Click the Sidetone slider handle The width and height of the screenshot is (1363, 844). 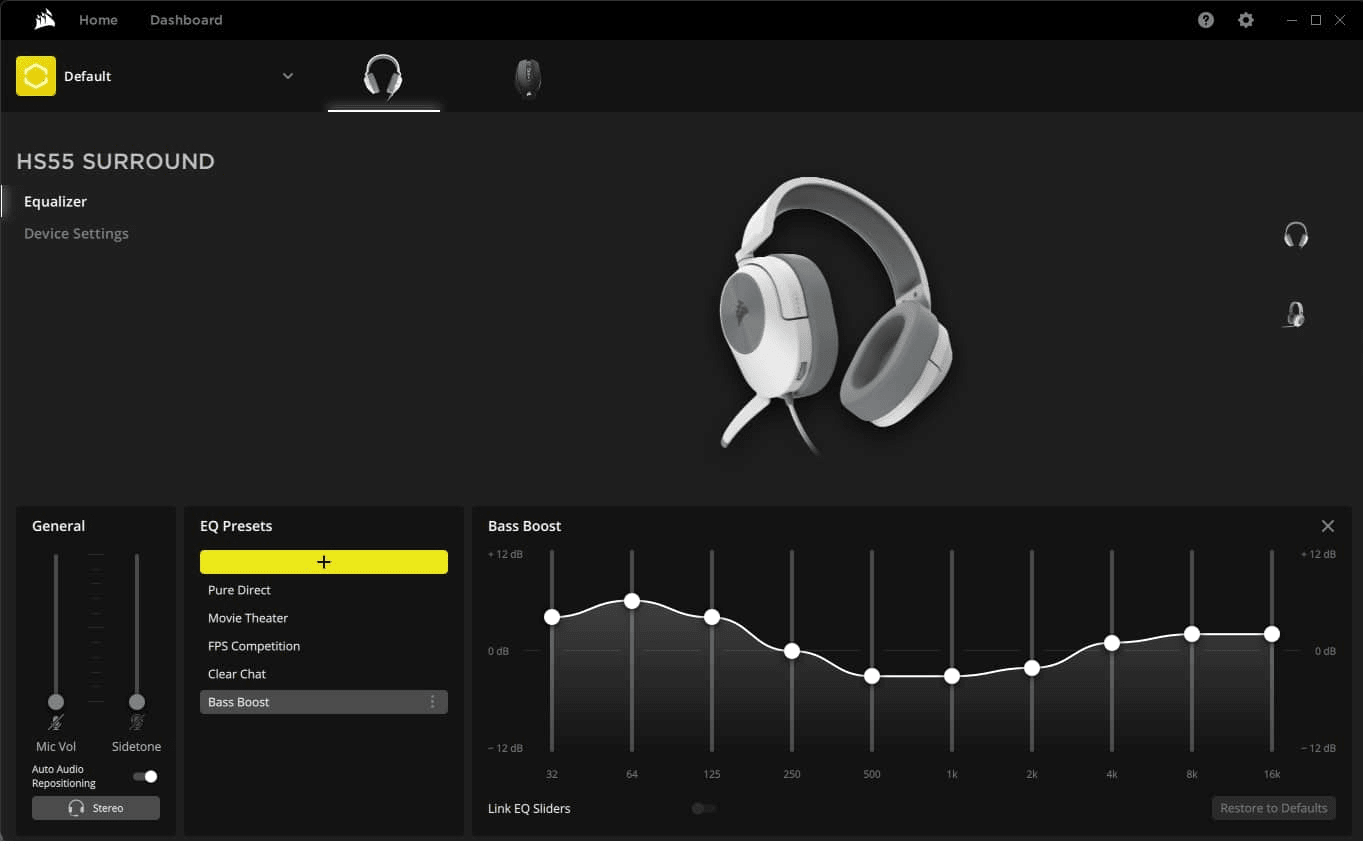[137, 702]
